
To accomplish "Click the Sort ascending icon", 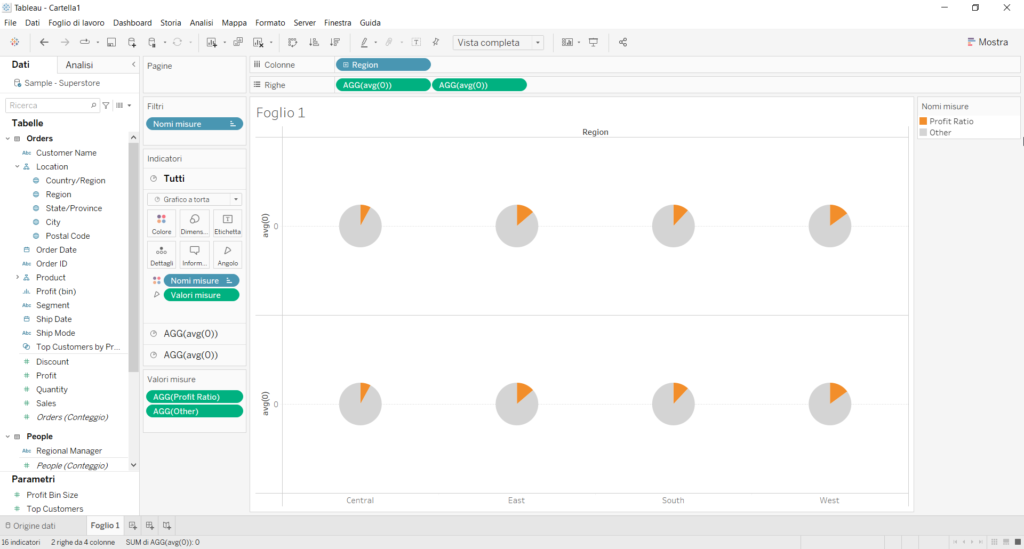I will pos(314,42).
